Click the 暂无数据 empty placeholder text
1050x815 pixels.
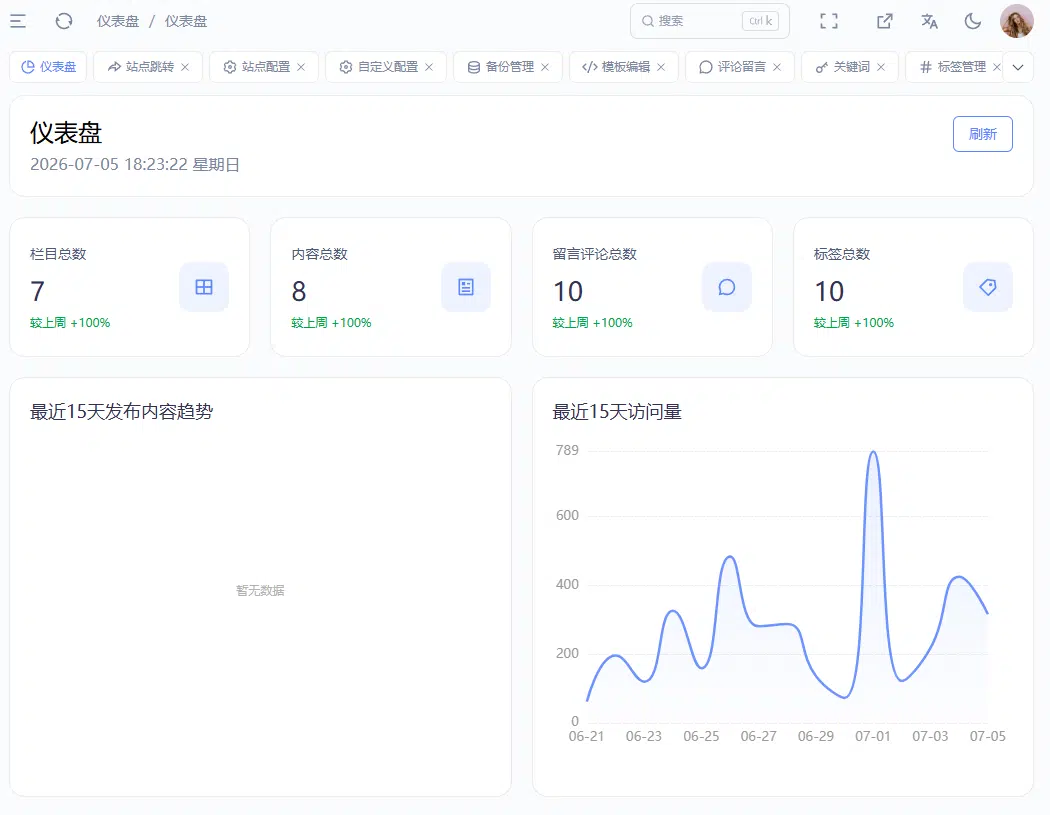tap(260, 590)
